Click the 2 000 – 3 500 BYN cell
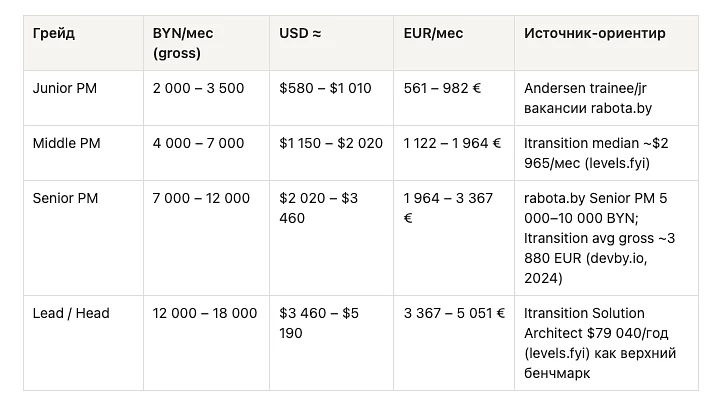This screenshot has height=414, width=723. [198, 88]
